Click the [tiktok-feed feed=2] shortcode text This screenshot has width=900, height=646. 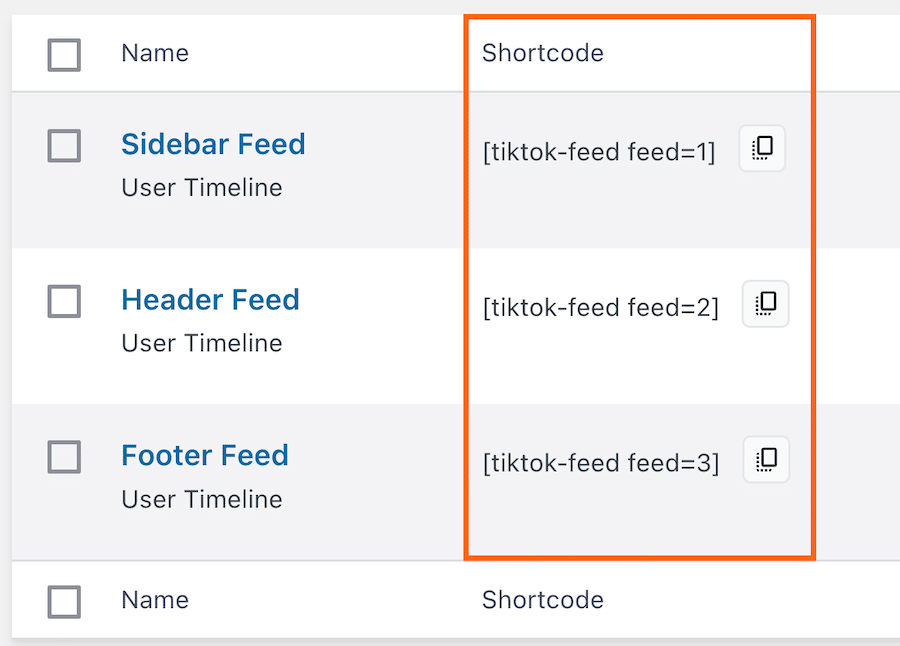(x=600, y=308)
